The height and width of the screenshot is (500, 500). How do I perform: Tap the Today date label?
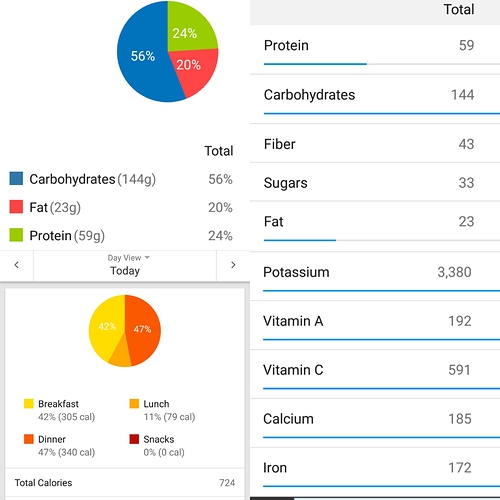coord(125,271)
